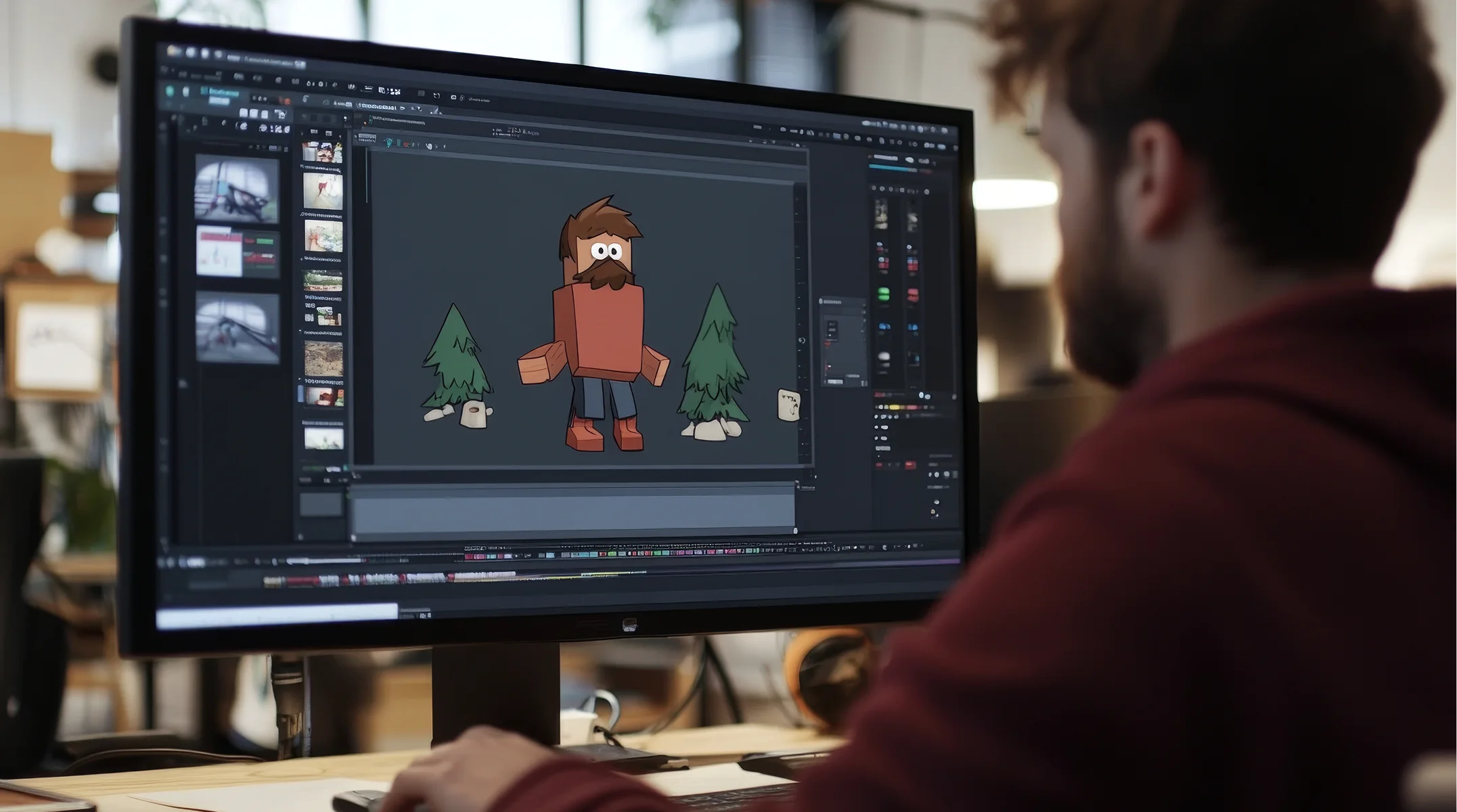Click the teal icon in top-left toolbar
Screen dimensions: 1457x812
point(170,91)
